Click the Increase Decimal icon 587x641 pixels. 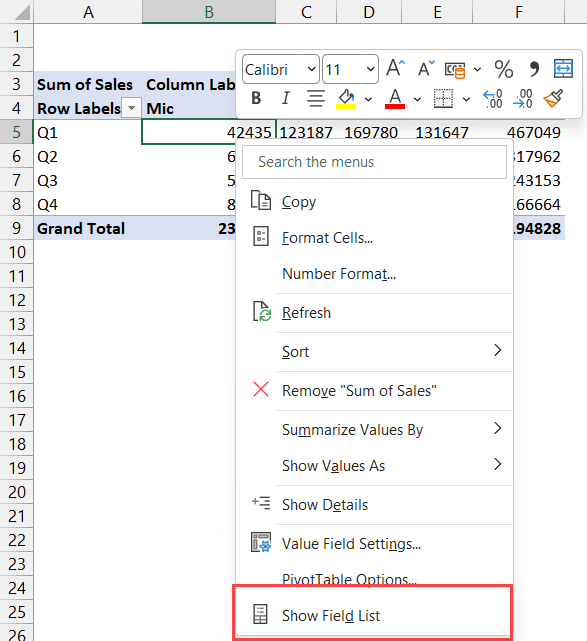pyautogui.click(x=493, y=99)
